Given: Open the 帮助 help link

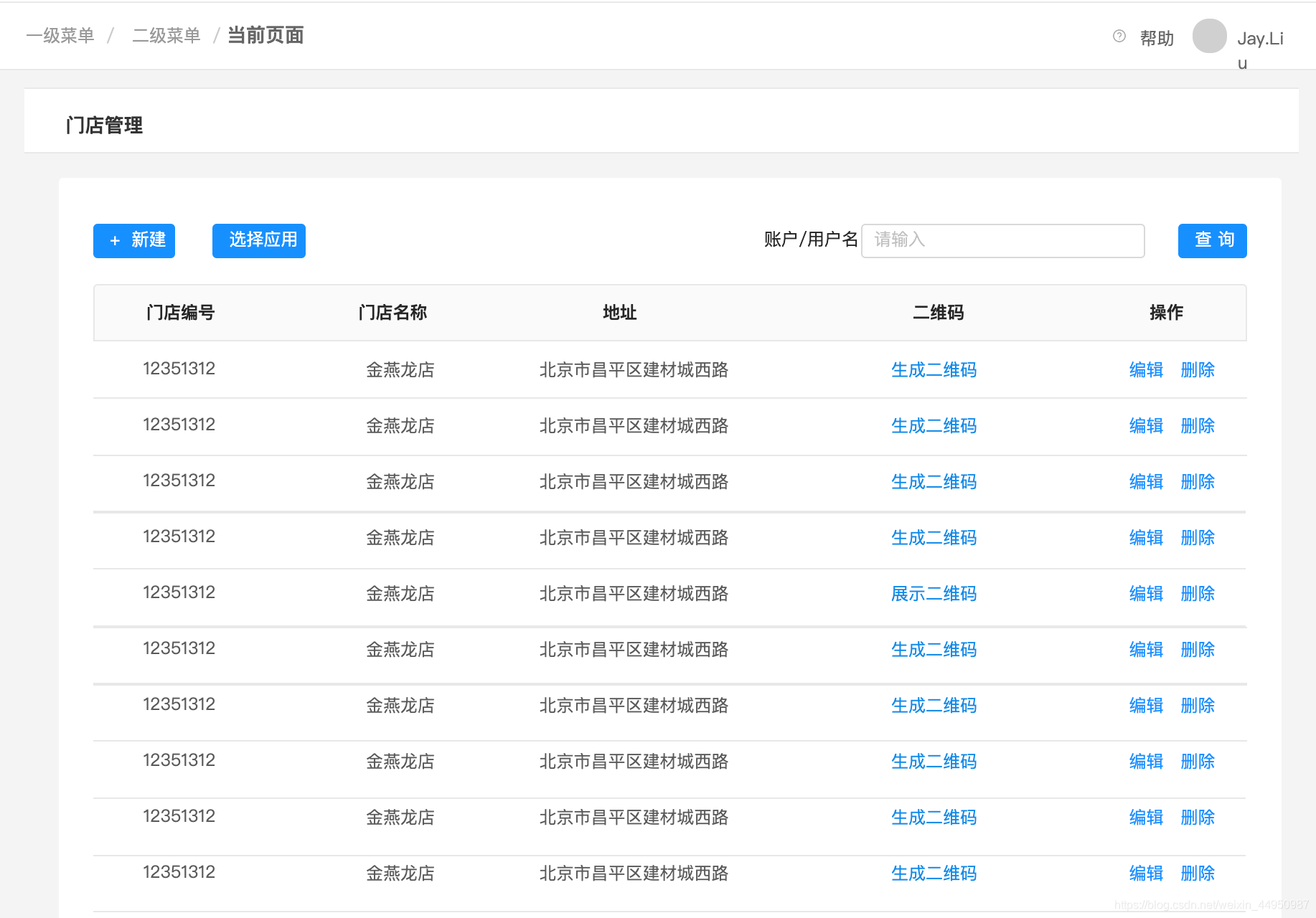Looking at the screenshot, I should (x=1157, y=38).
